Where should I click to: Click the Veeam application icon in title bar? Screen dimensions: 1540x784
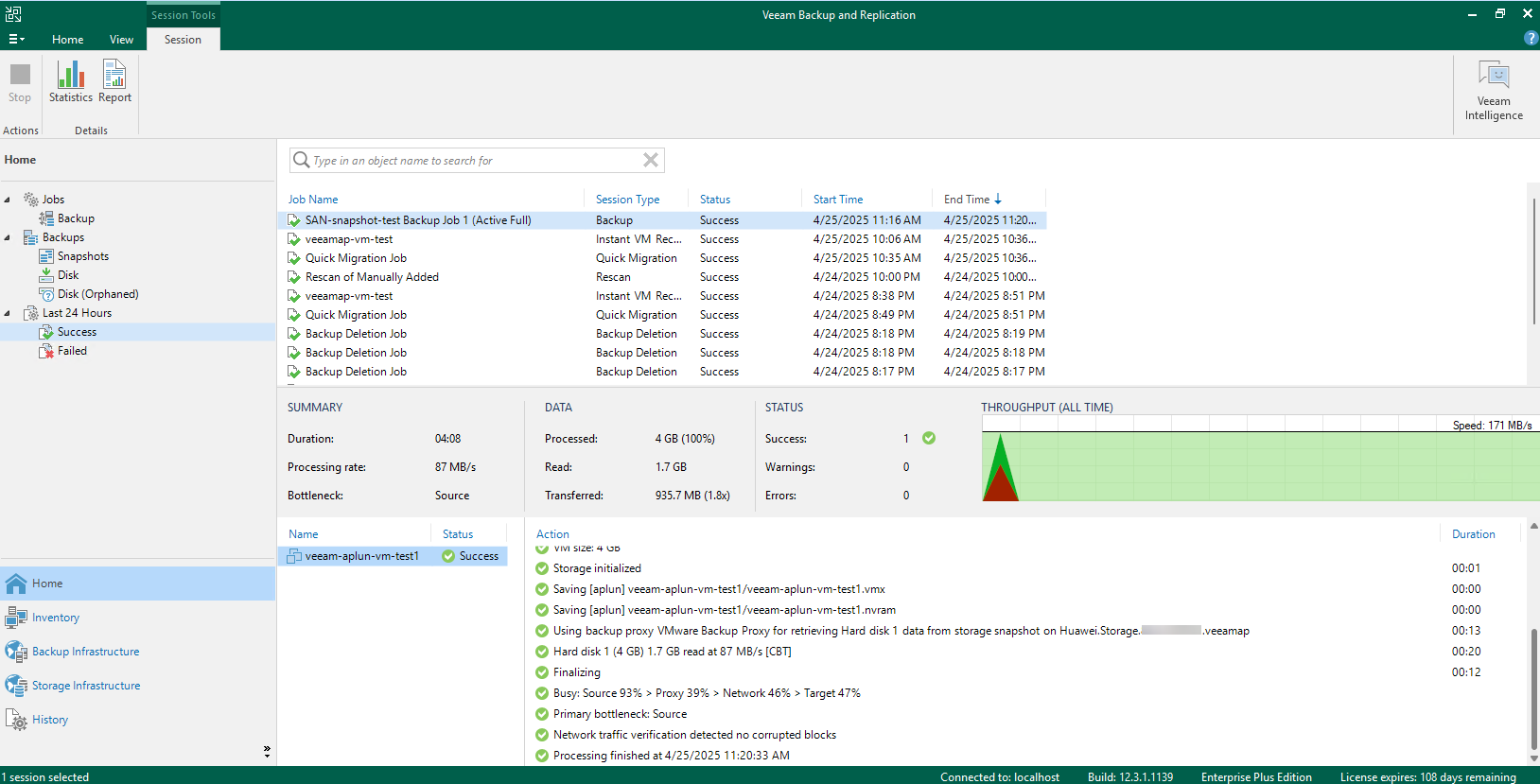(13, 14)
